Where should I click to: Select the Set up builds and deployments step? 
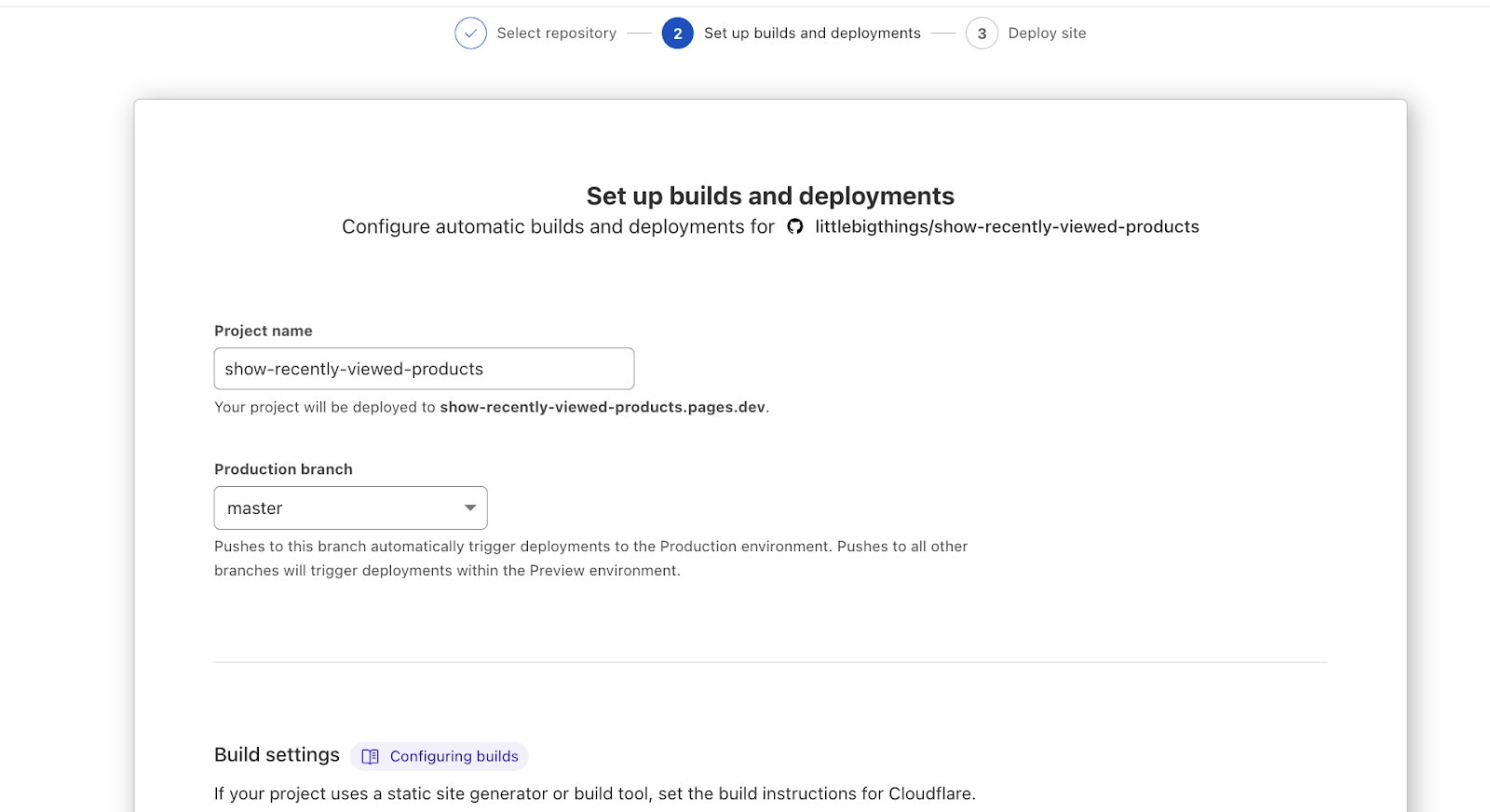click(x=812, y=34)
